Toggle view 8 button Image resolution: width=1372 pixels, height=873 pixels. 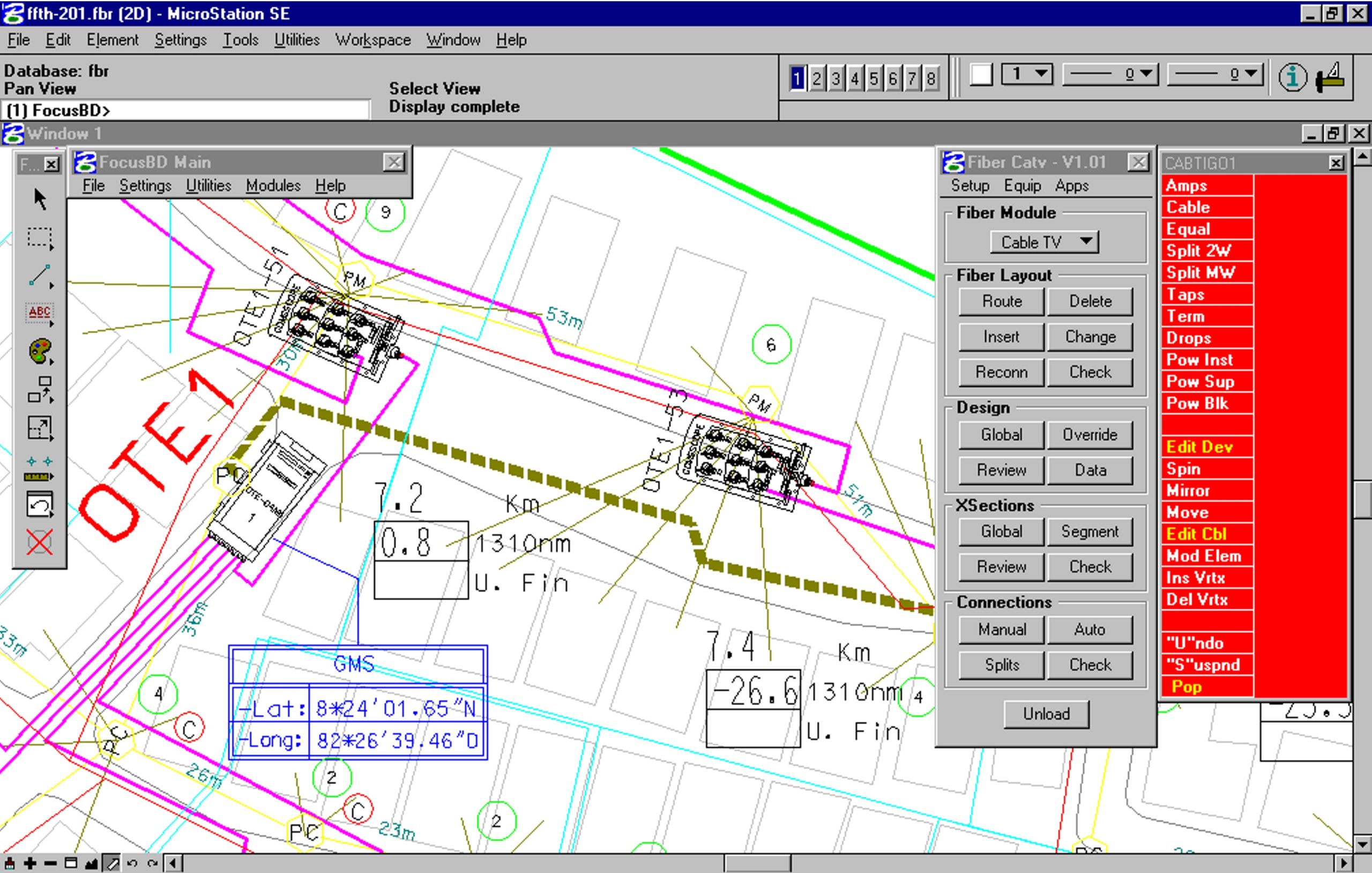pos(930,78)
